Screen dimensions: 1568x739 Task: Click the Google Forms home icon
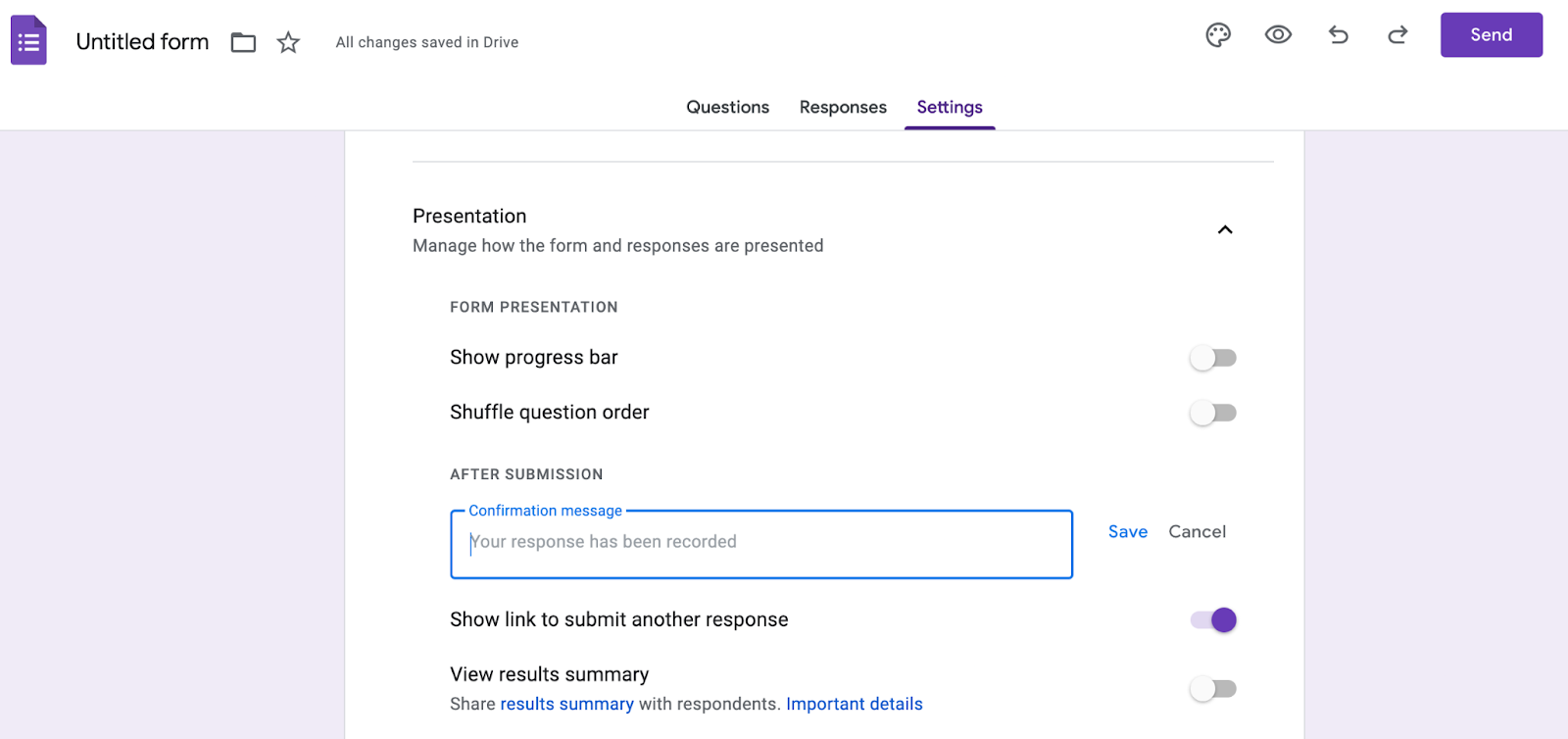[x=28, y=40]
